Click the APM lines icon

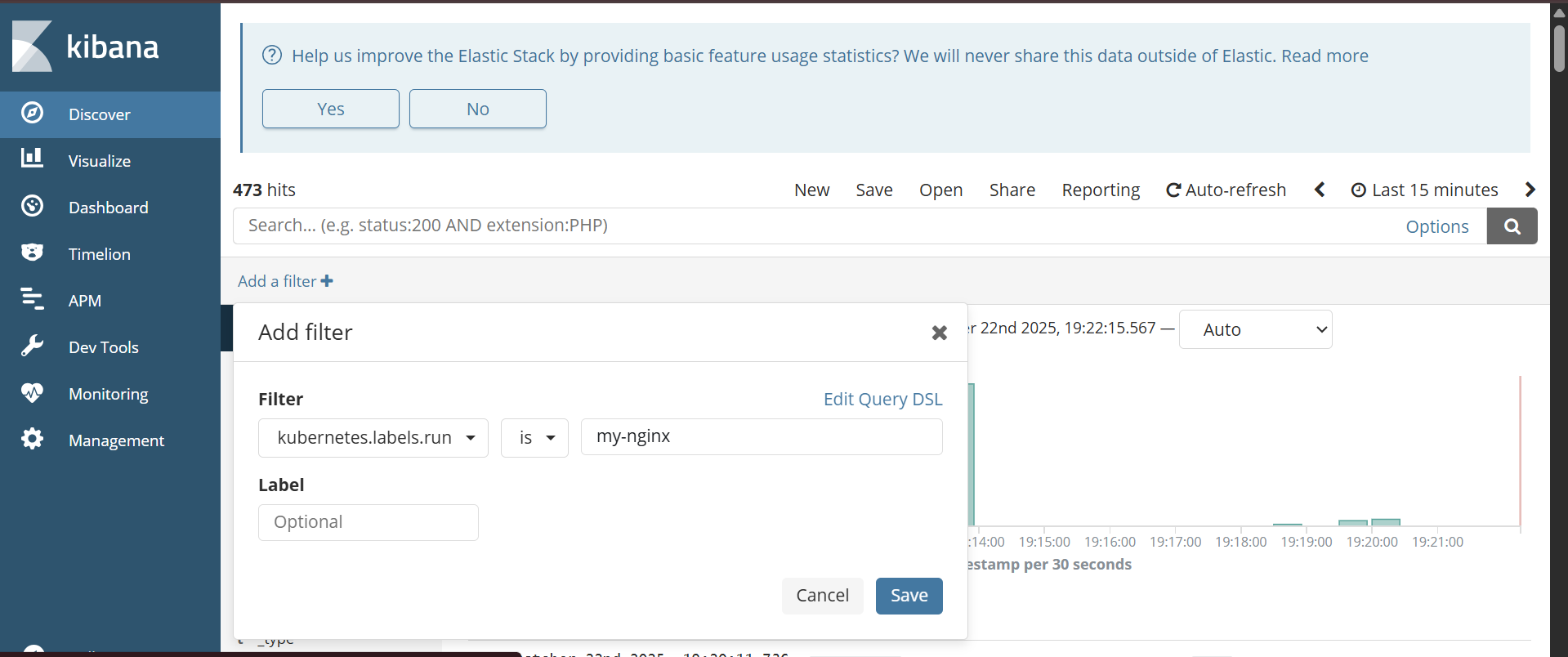coord(32,299)
